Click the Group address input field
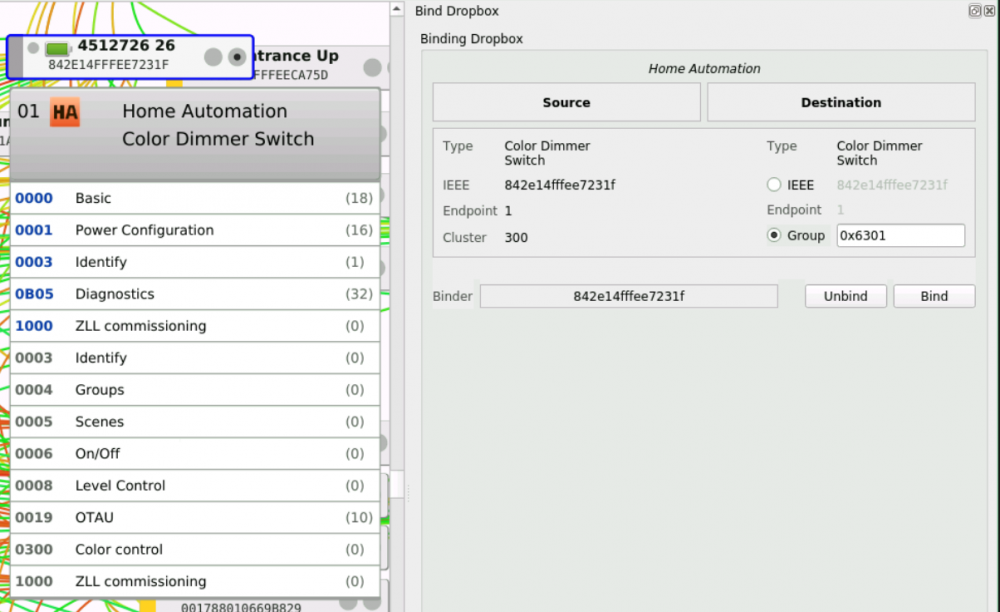Viewport: 1000px width, 612px height. [x=900, y=236]
